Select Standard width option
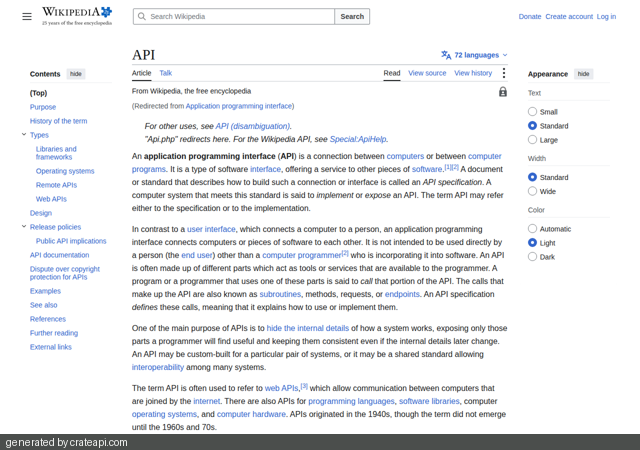 (x=532, y=177)
